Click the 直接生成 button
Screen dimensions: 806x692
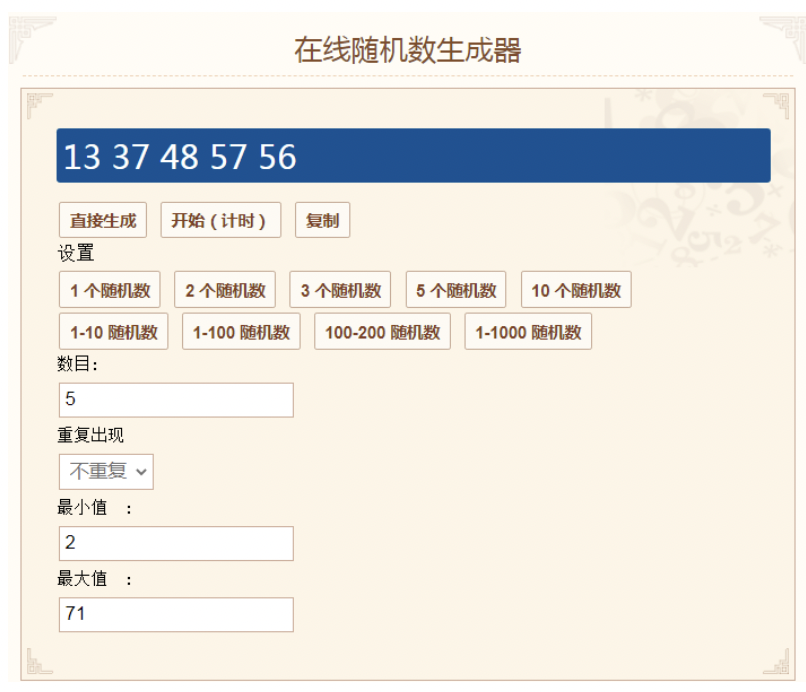[103, 220]
